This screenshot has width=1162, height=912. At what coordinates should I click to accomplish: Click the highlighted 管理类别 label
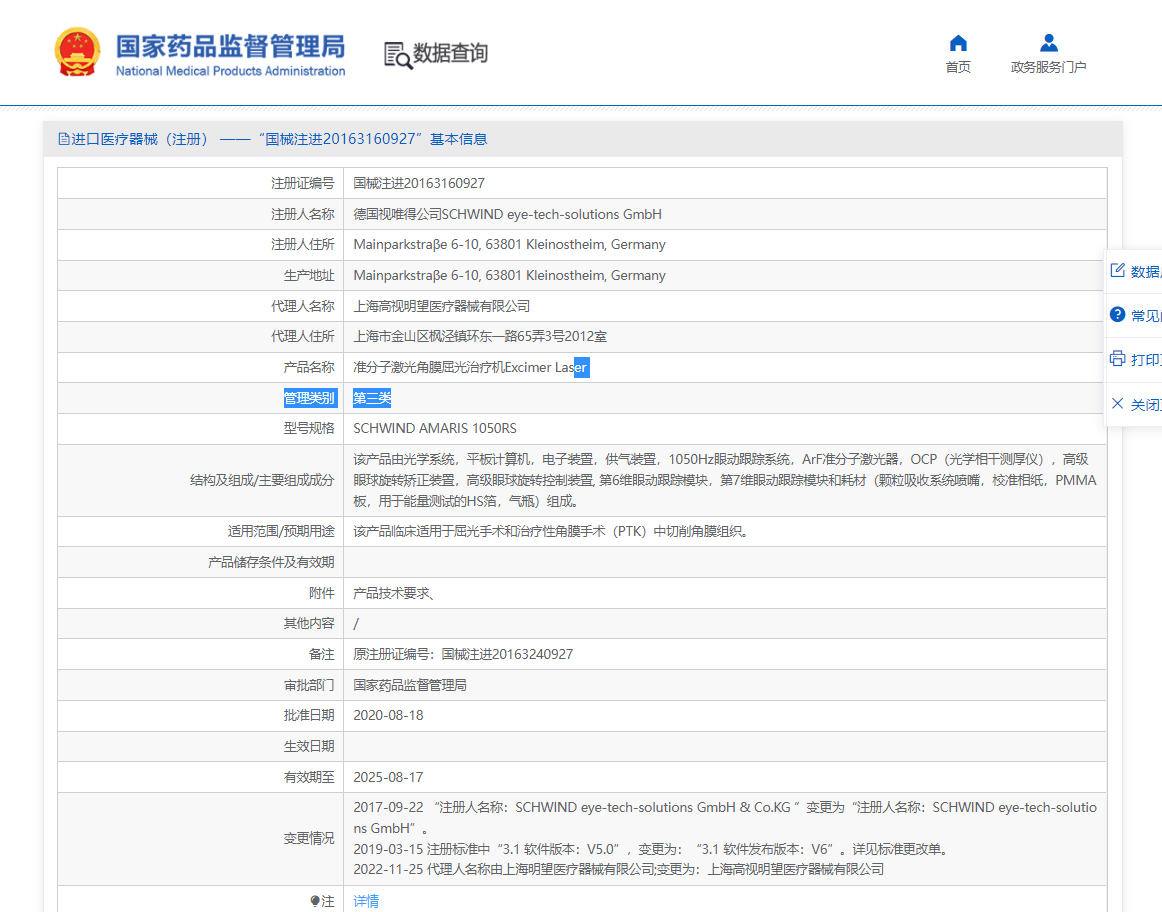click(311, 398)
